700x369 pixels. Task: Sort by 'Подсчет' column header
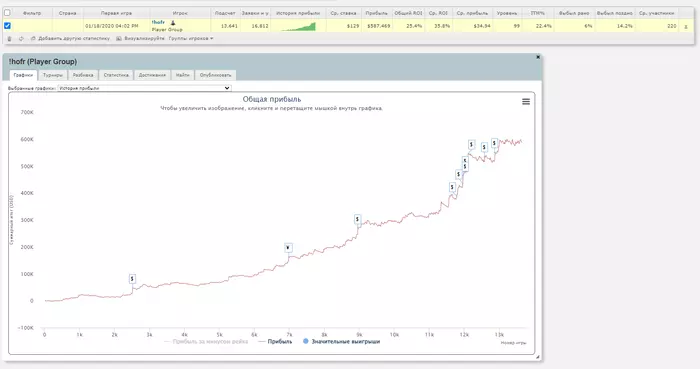(225, 13)
